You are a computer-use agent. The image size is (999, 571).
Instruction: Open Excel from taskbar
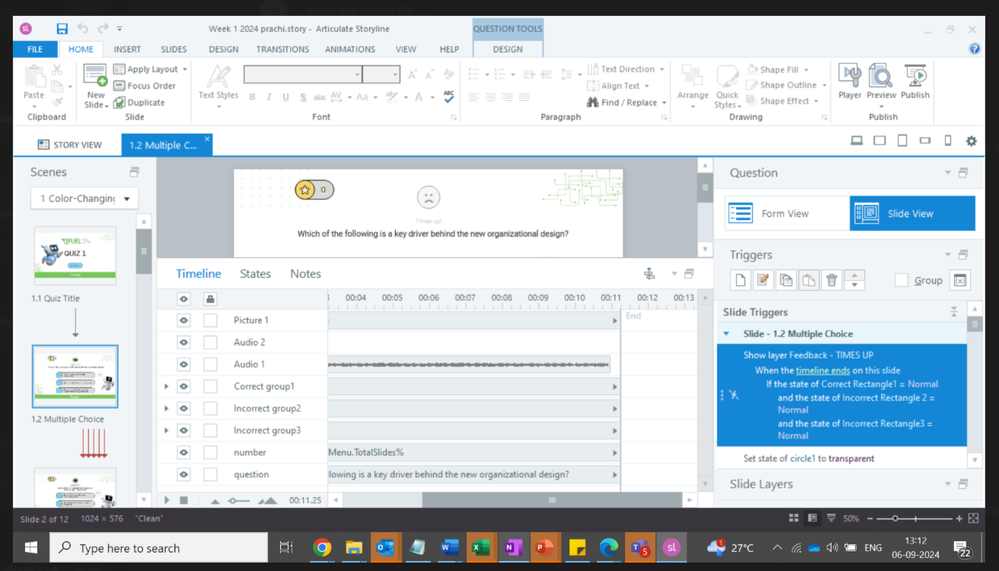tap(480, 547)
